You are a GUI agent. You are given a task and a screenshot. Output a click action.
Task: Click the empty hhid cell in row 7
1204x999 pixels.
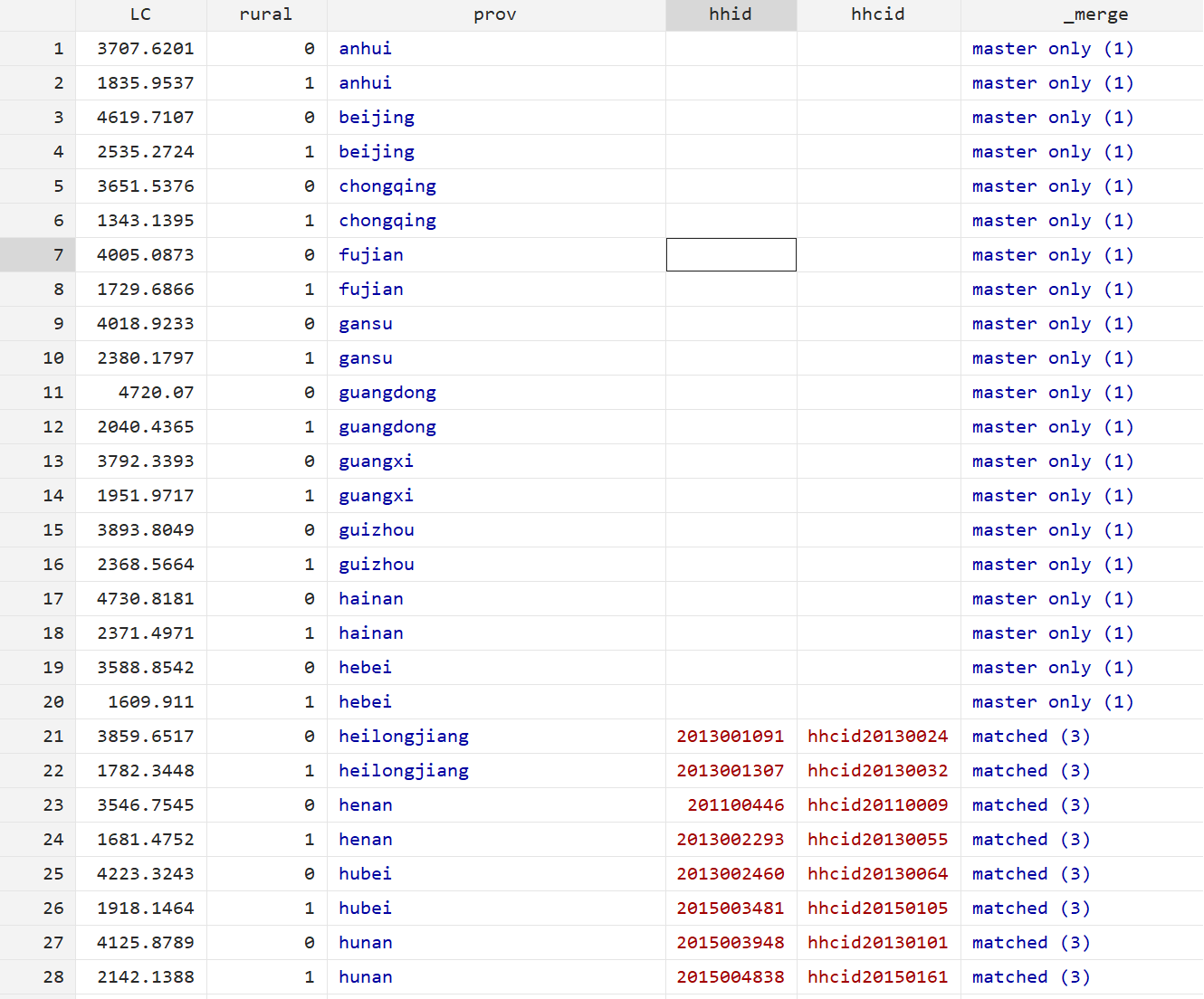731,255
